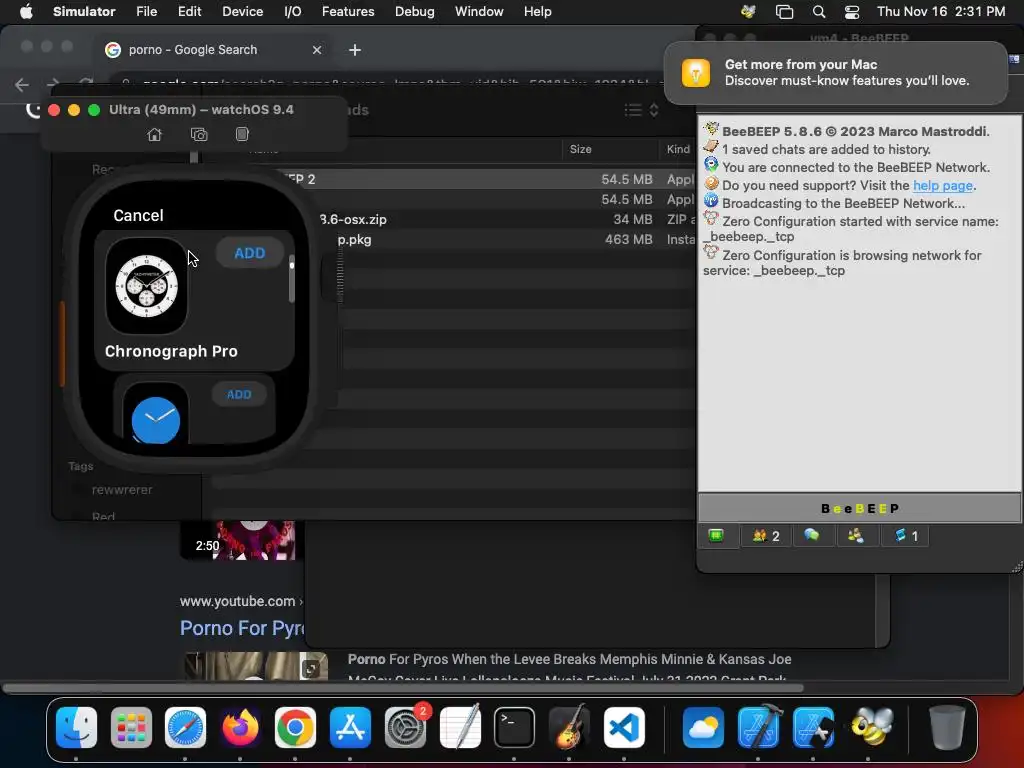Open System Settings from the Dock
This screenshot has height=768, width=1024.
(405, 727)
